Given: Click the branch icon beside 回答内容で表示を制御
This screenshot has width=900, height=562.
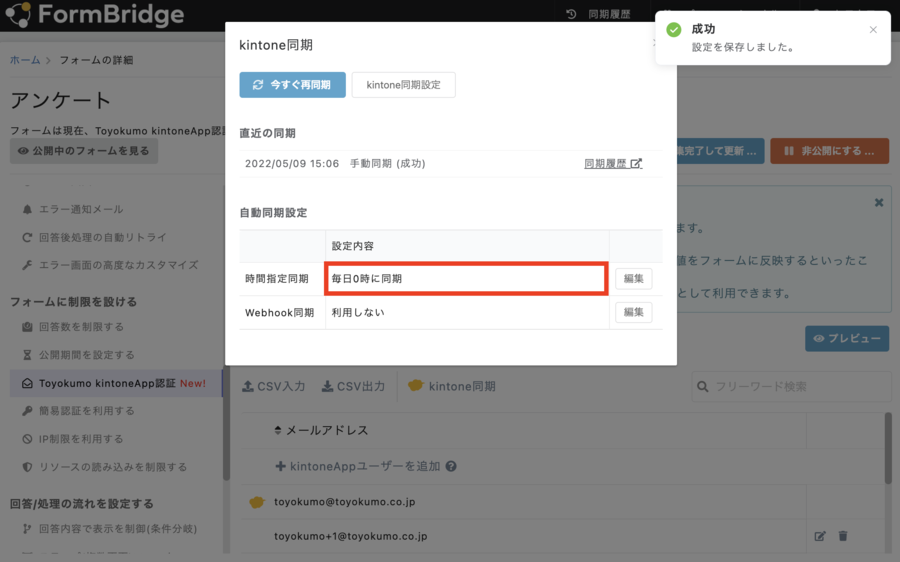Looking at the screenshot, I should pos(27,529).
